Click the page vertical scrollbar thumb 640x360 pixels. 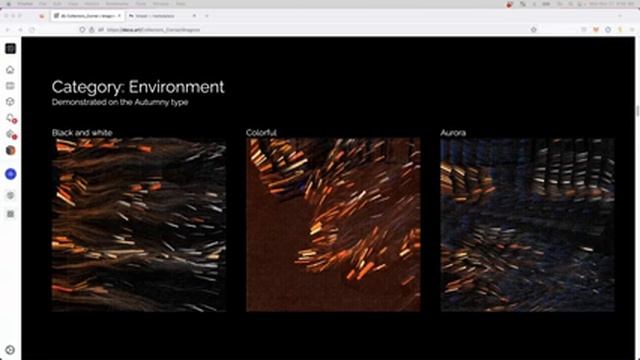point(638,110)
